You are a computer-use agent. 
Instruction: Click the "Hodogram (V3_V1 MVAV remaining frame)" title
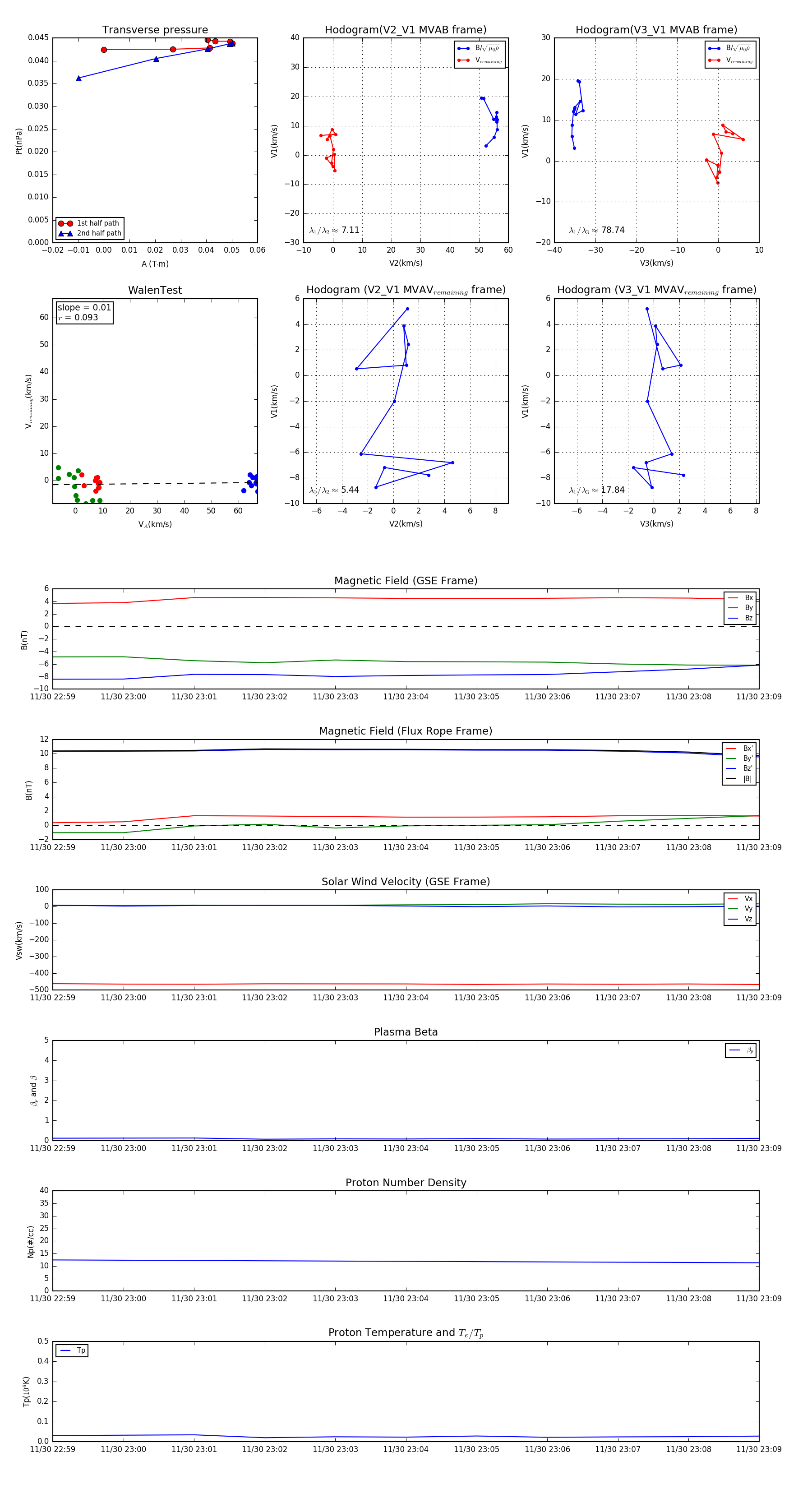(656, 290)
